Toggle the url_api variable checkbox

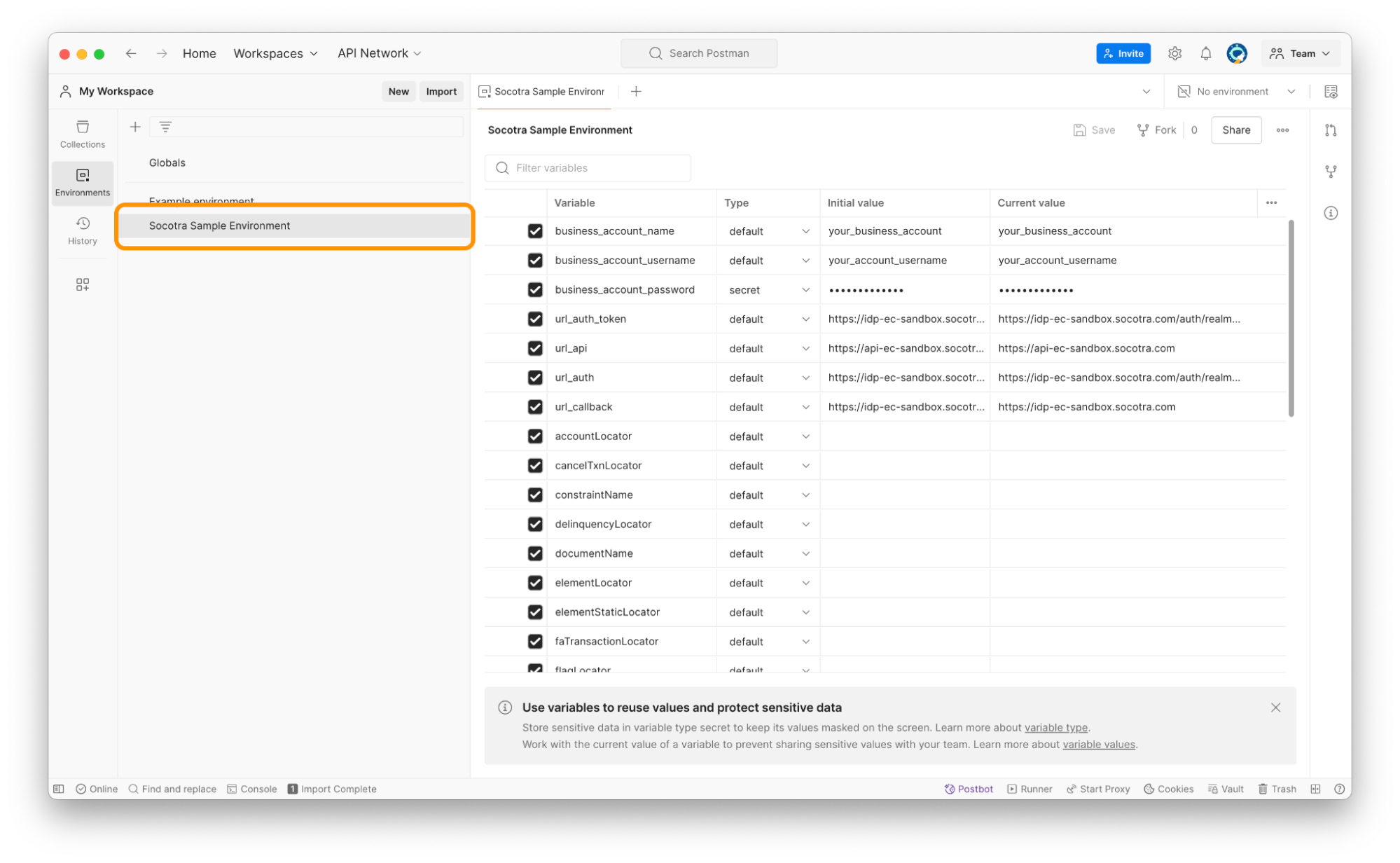pos(535,348)
